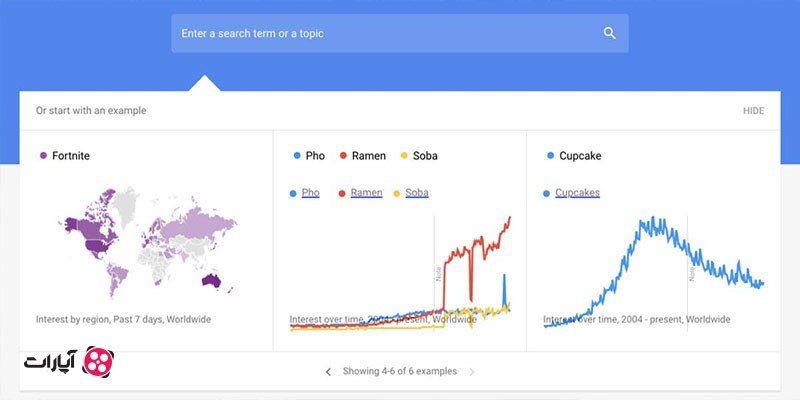Click the purple Fortnite dot

[42, 156]
